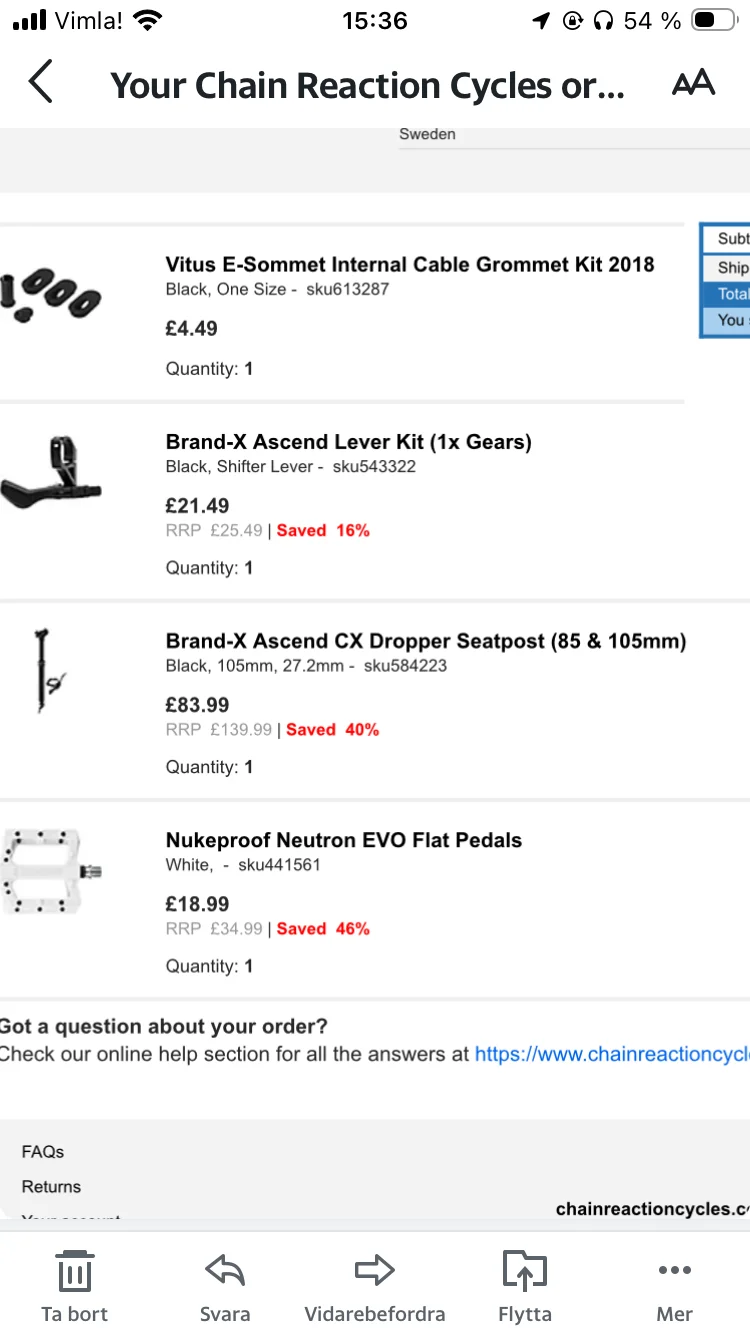750x1334 pixels.
Task: Open the chainreactioncycles help link
Action: coord(612,1054)
